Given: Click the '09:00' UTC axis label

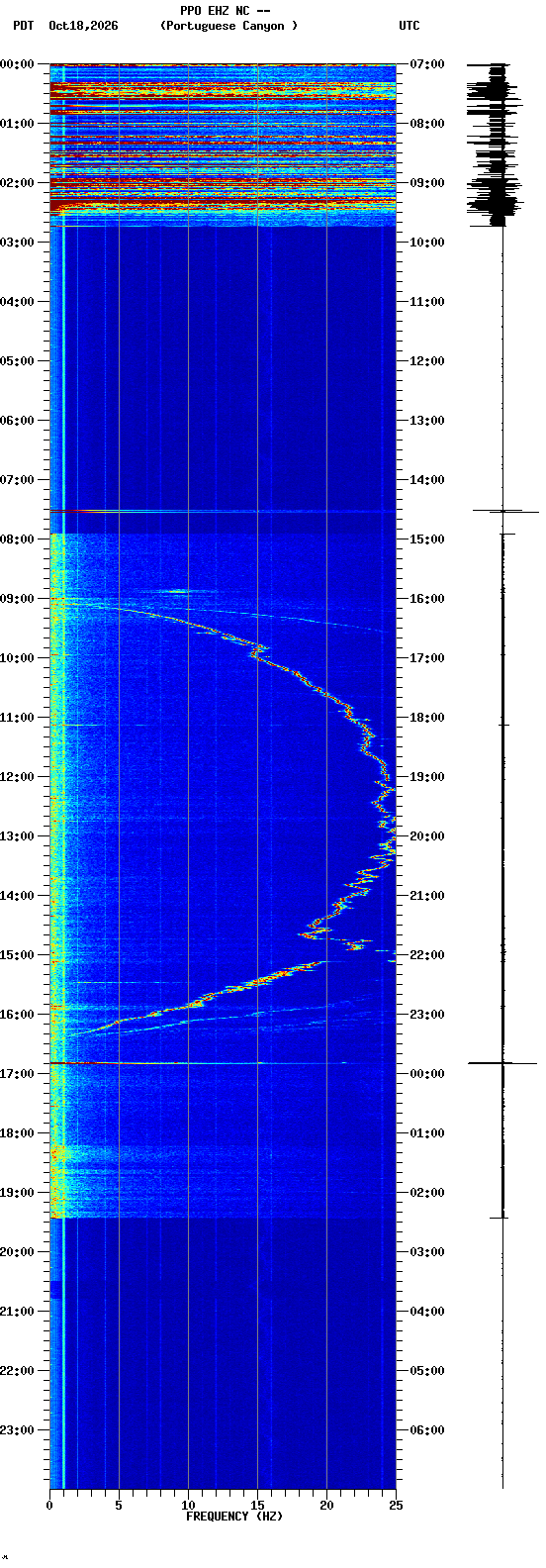Looking at the screenshot, I should click(x=427, y=183).
